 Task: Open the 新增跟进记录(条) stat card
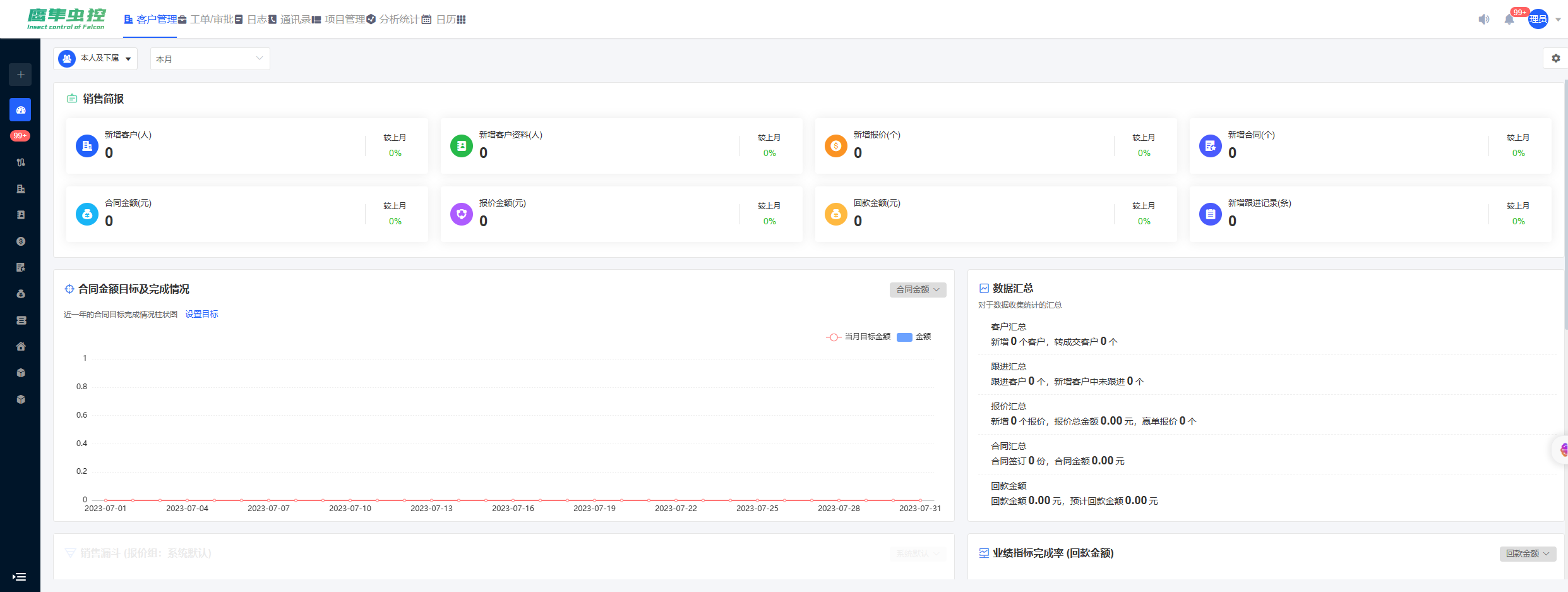pos(1370,214)
